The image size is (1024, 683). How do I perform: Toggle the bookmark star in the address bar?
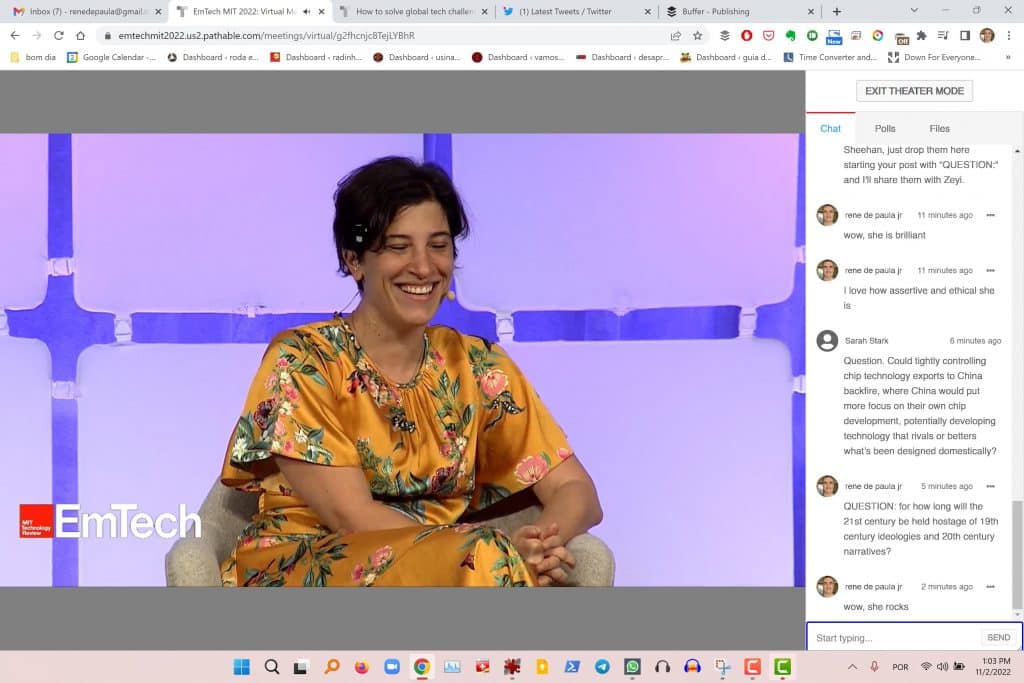pyautogui.click(x=697, y=34)
